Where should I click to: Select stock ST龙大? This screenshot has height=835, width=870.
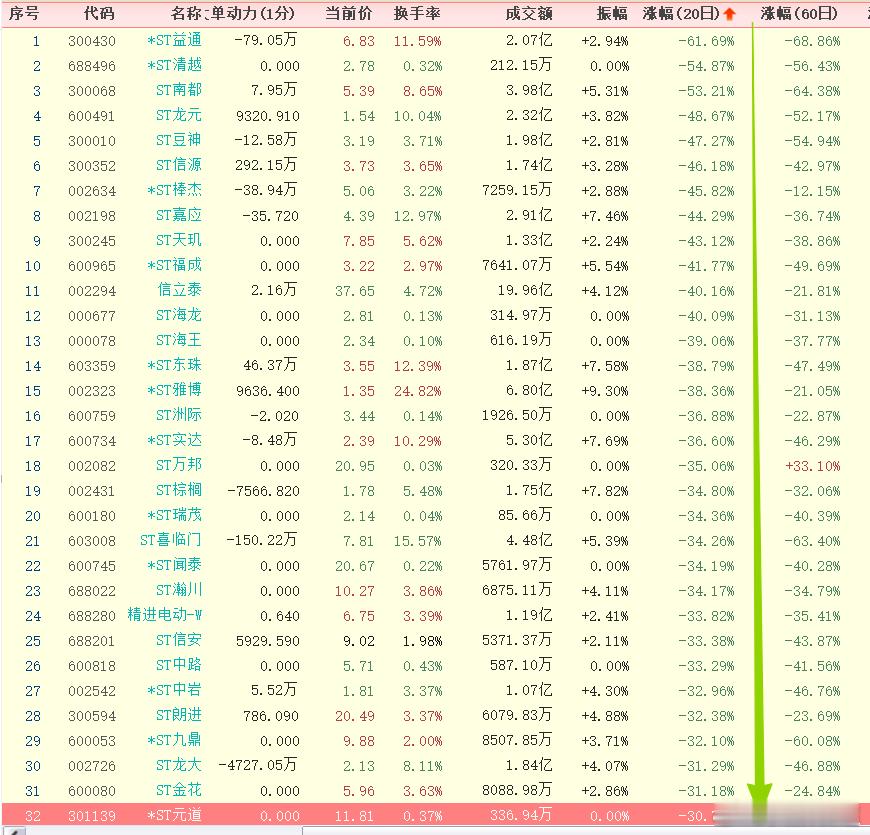179,765
